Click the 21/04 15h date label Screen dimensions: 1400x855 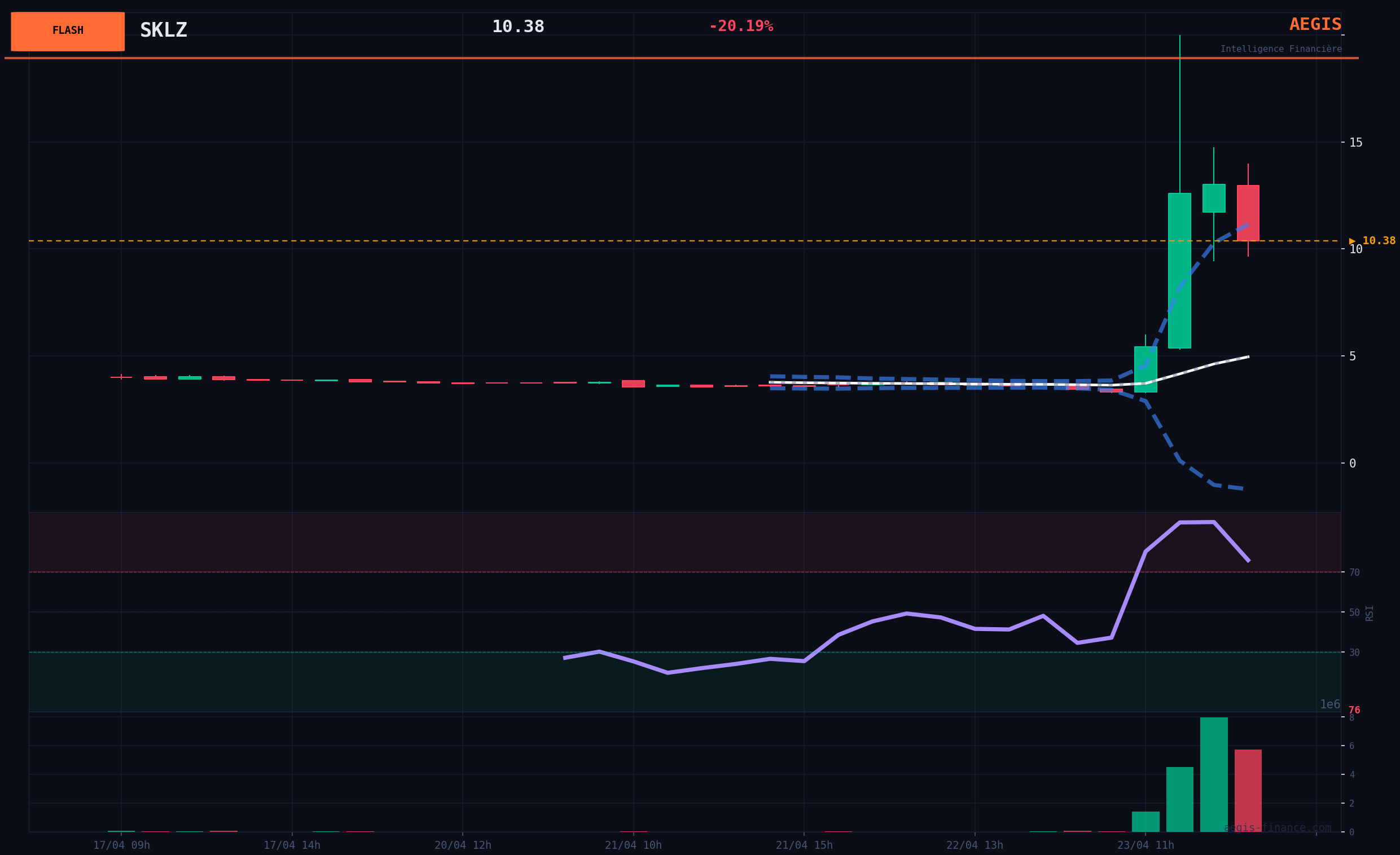click(x=804, y=845)
